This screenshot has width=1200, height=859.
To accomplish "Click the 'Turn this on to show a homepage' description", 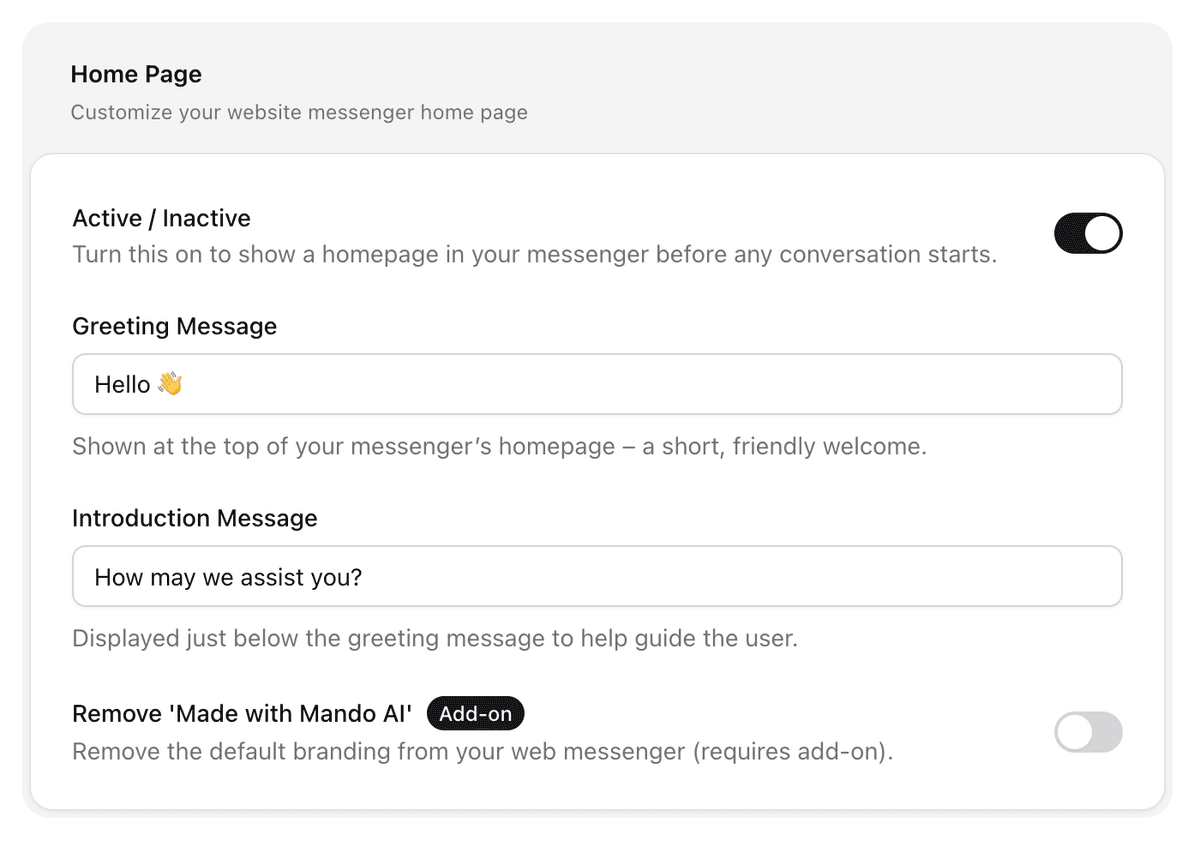I will 535,254.
